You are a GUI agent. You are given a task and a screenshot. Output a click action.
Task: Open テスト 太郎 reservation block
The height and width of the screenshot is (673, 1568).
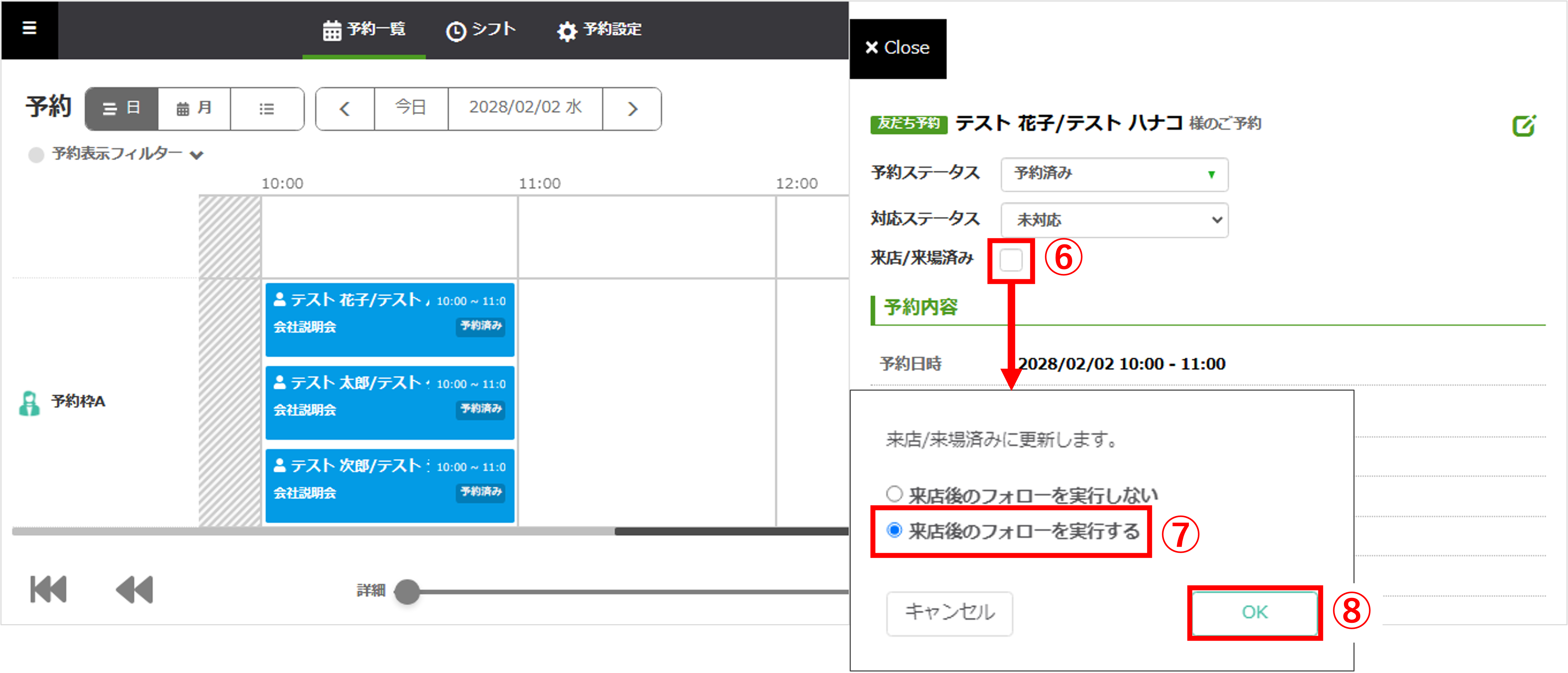coord(389,402)
